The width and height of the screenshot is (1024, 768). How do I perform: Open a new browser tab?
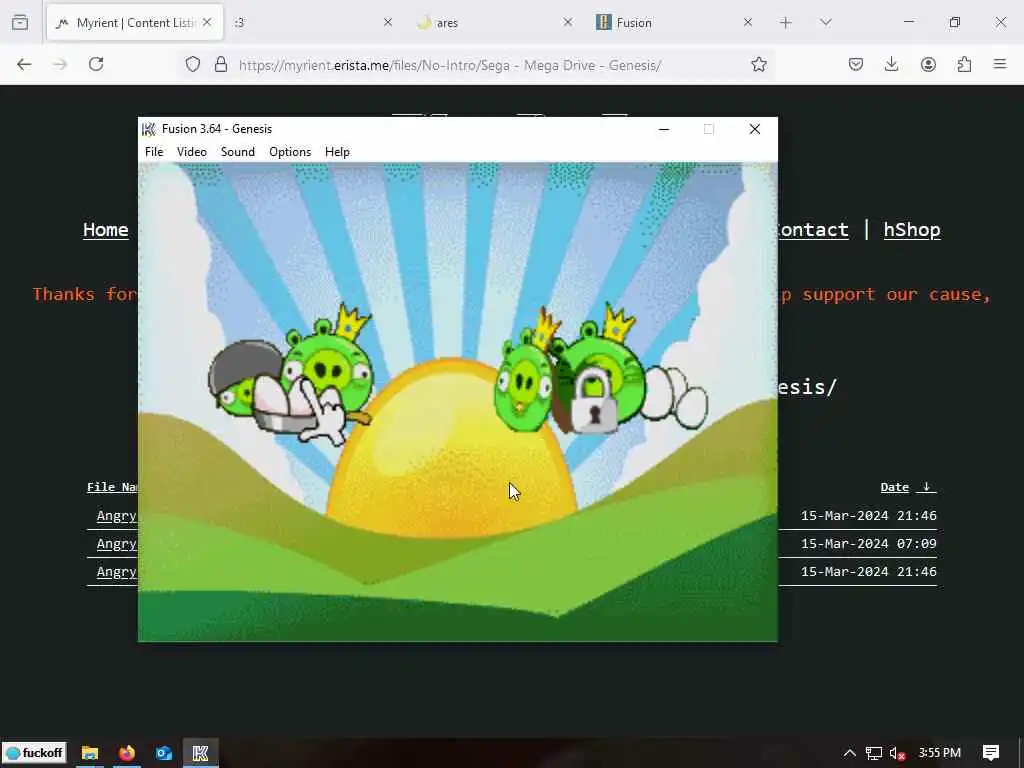coord(786,22)
